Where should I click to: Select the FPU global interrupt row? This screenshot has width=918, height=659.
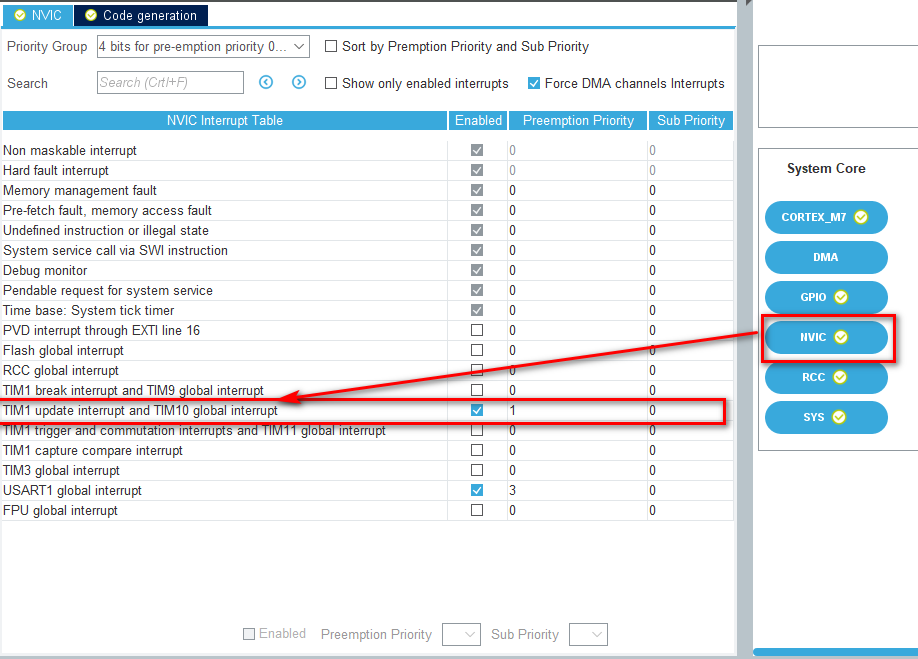368,510
